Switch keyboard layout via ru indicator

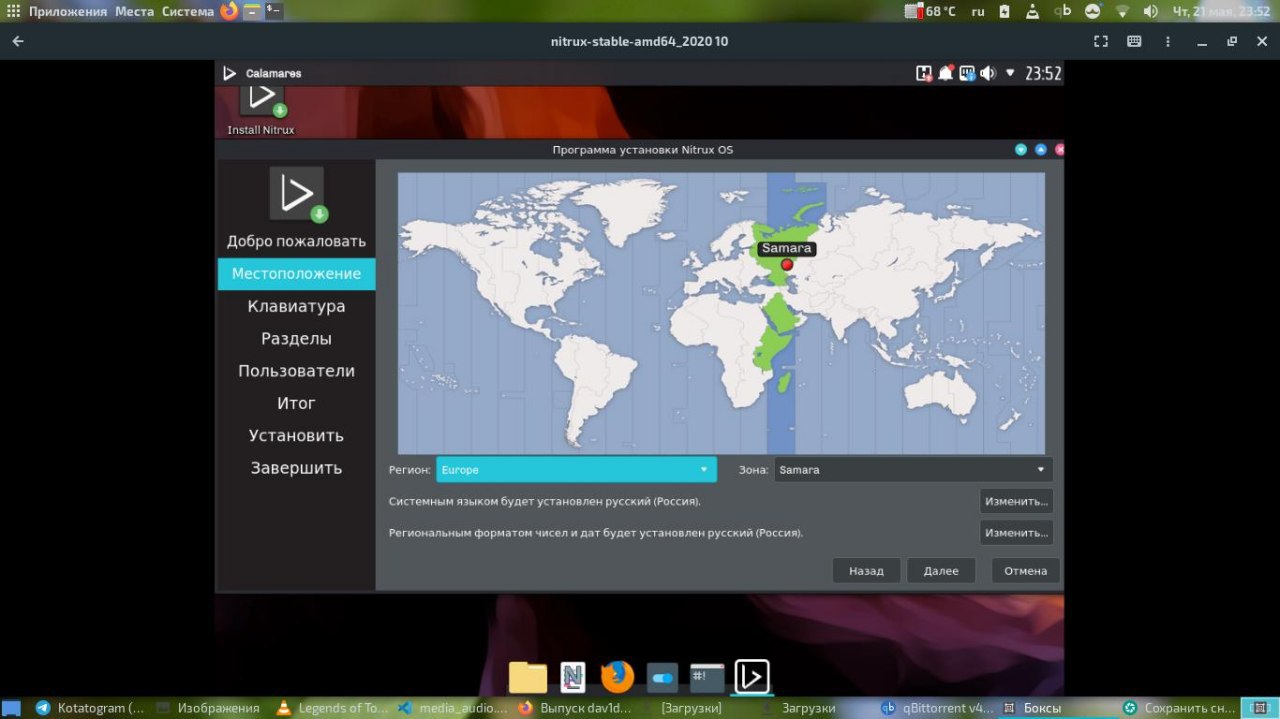978,11
